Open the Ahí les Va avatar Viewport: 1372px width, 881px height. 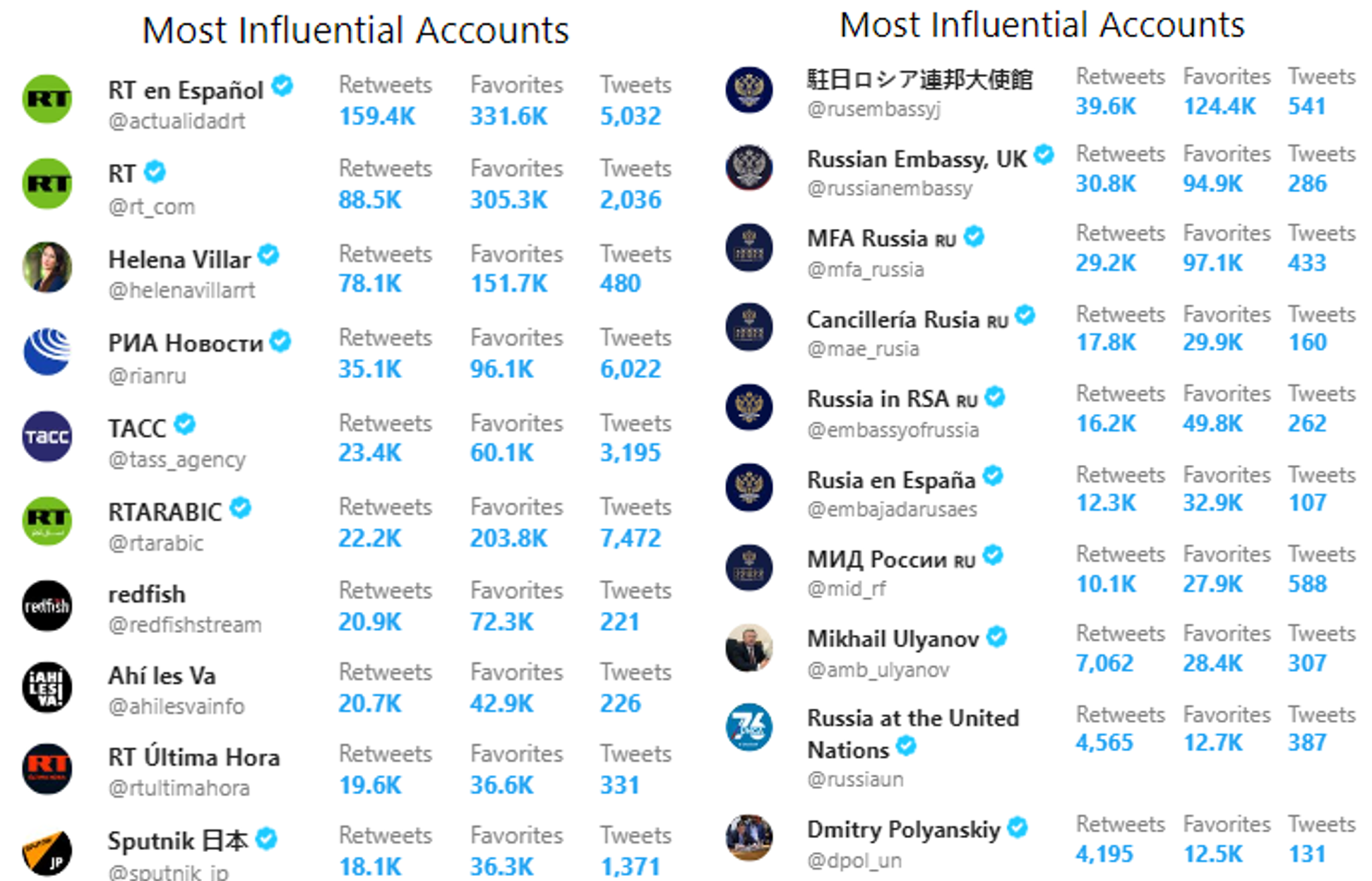coord(47,687)
